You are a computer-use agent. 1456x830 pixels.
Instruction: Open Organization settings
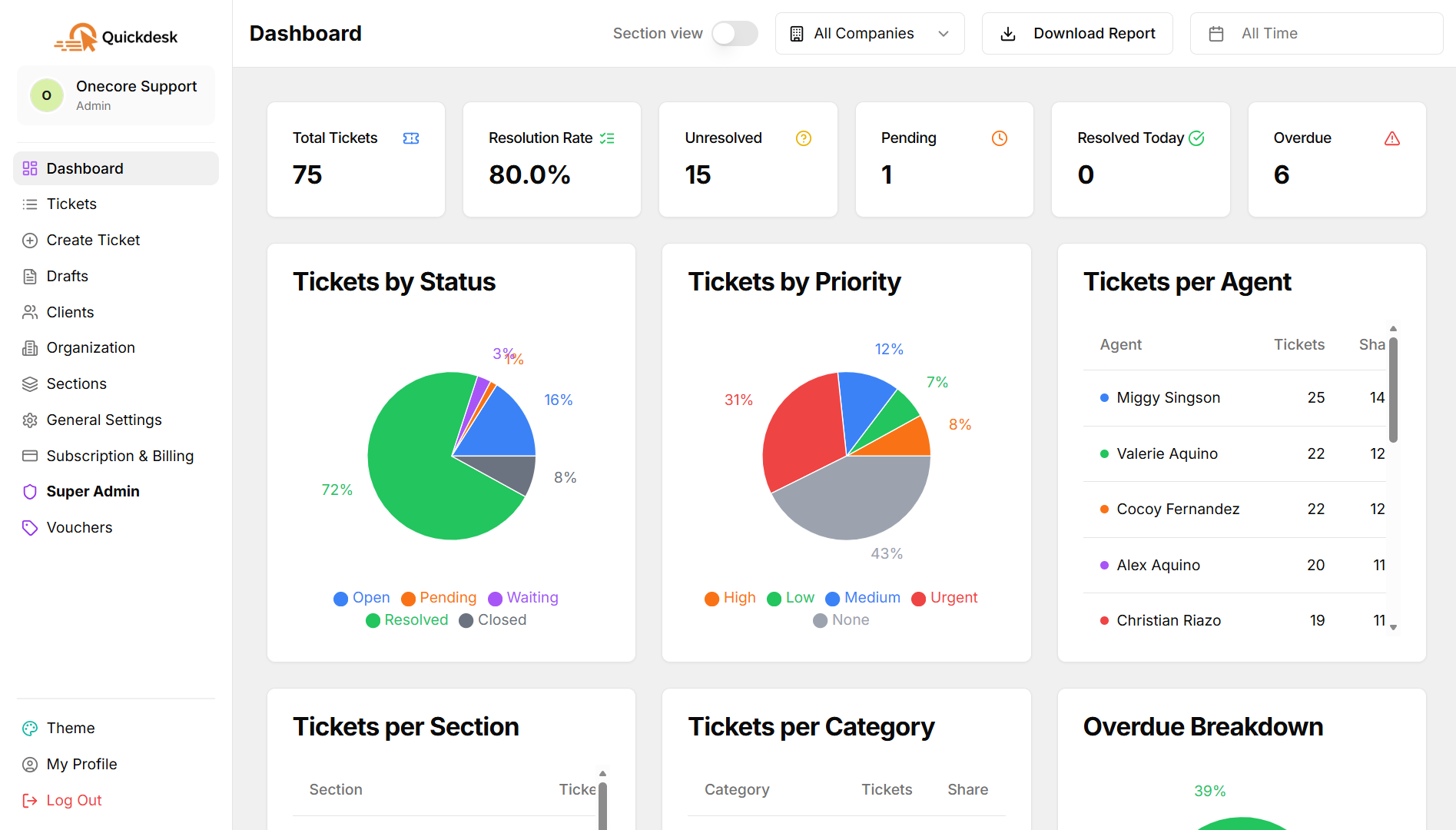tap(116, 348)
